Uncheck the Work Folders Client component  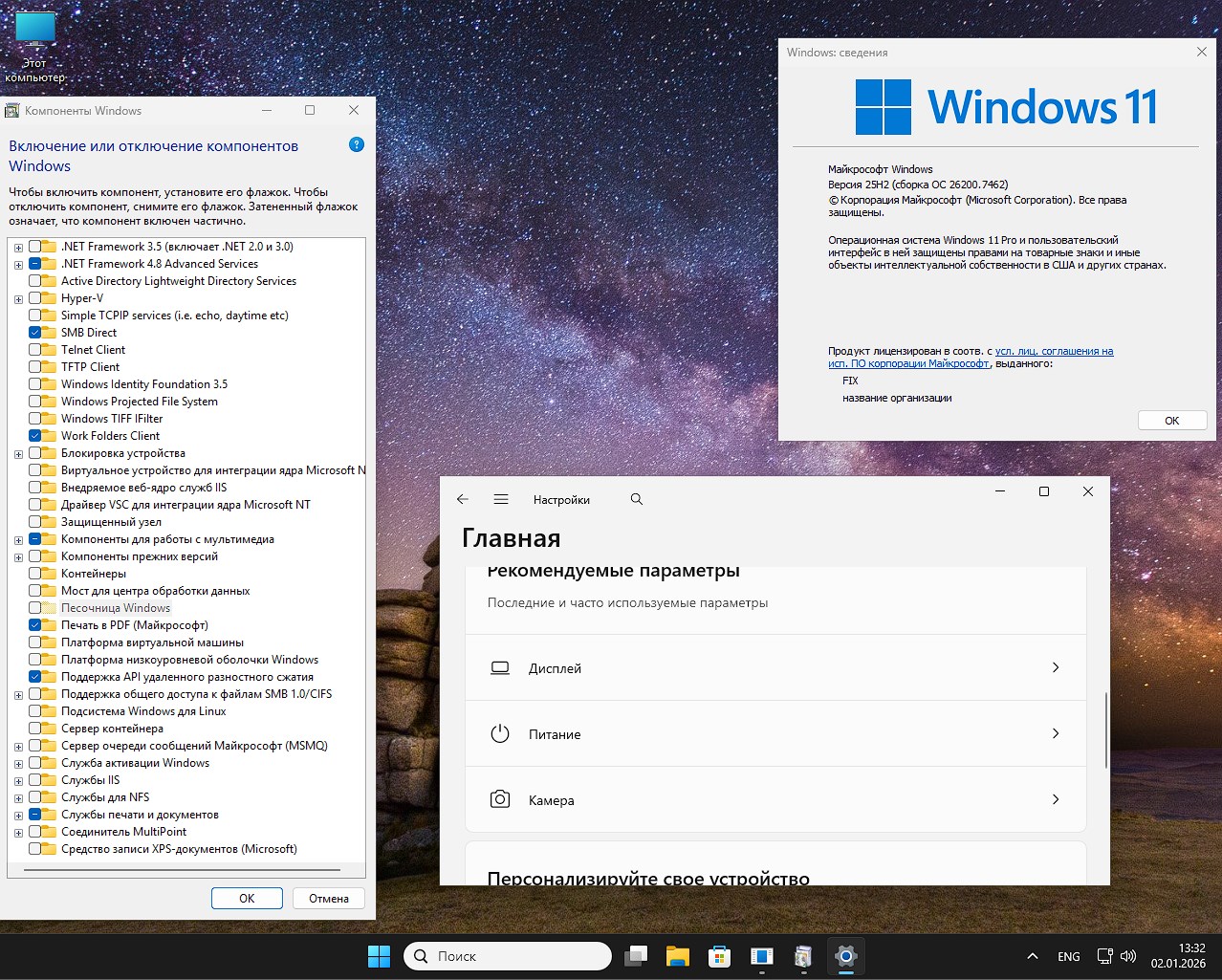click(33, 435)
